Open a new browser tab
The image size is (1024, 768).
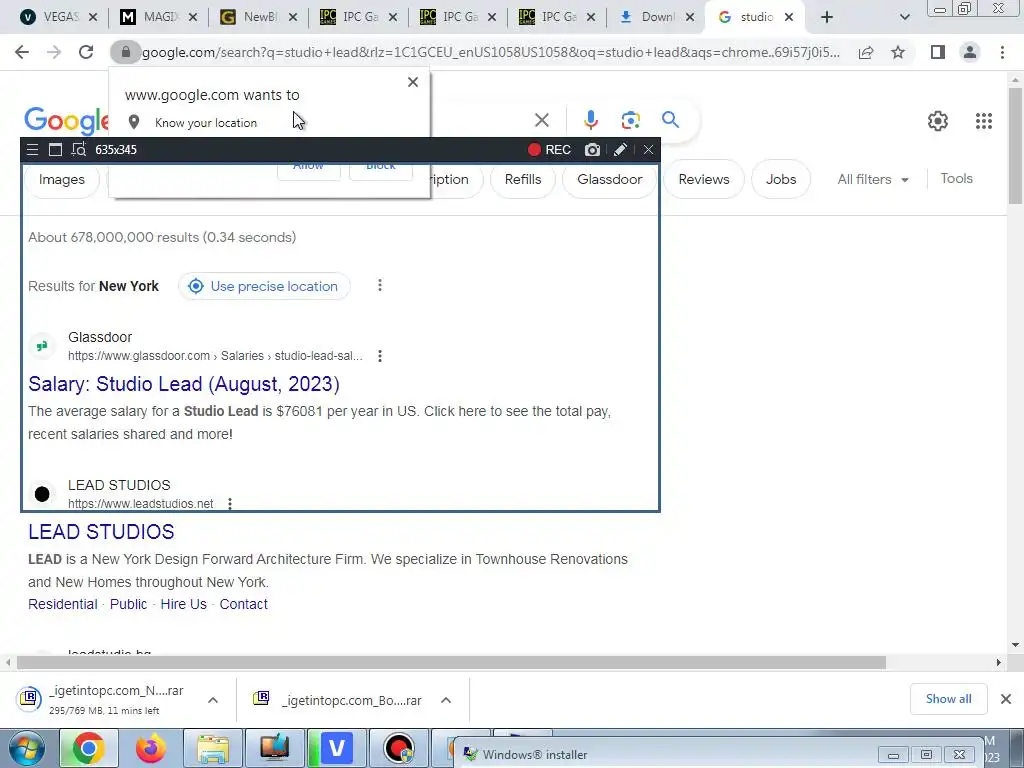[x=827, y=17]
